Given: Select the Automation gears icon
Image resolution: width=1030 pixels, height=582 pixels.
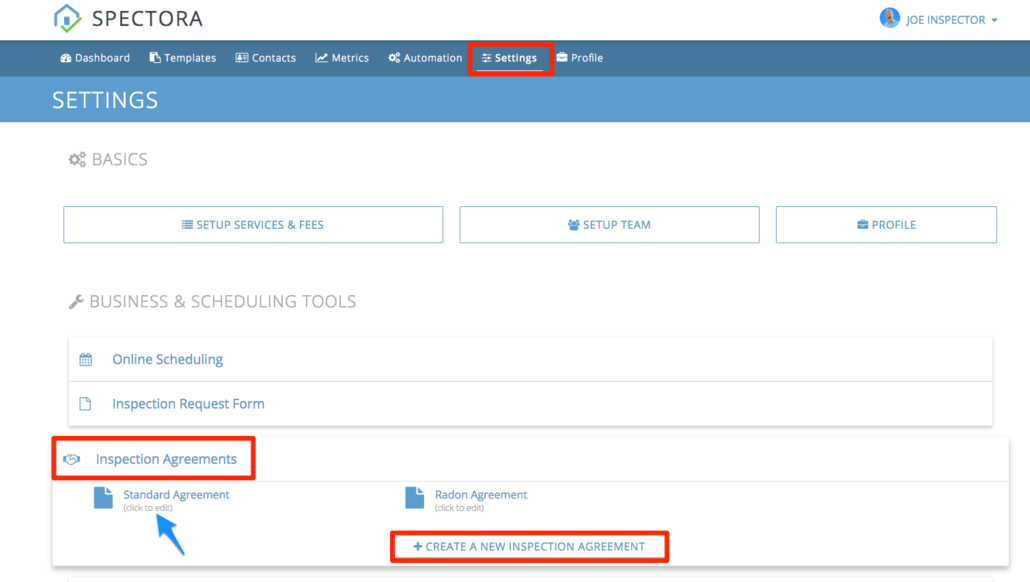Looking at the screenshot, I should click(x=394, y=57).
